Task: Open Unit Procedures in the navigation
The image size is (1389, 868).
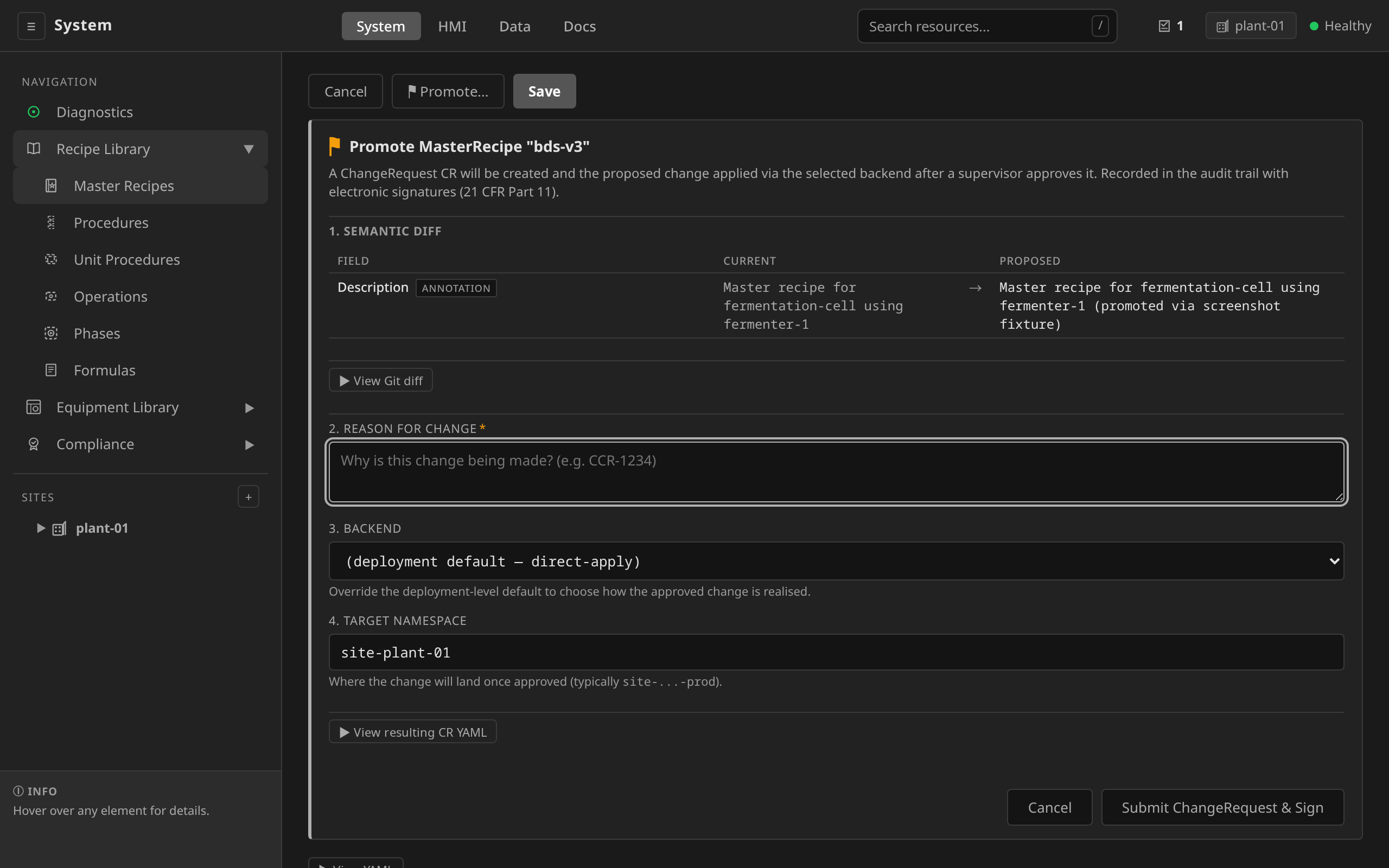Action: (x=141, y=259)
